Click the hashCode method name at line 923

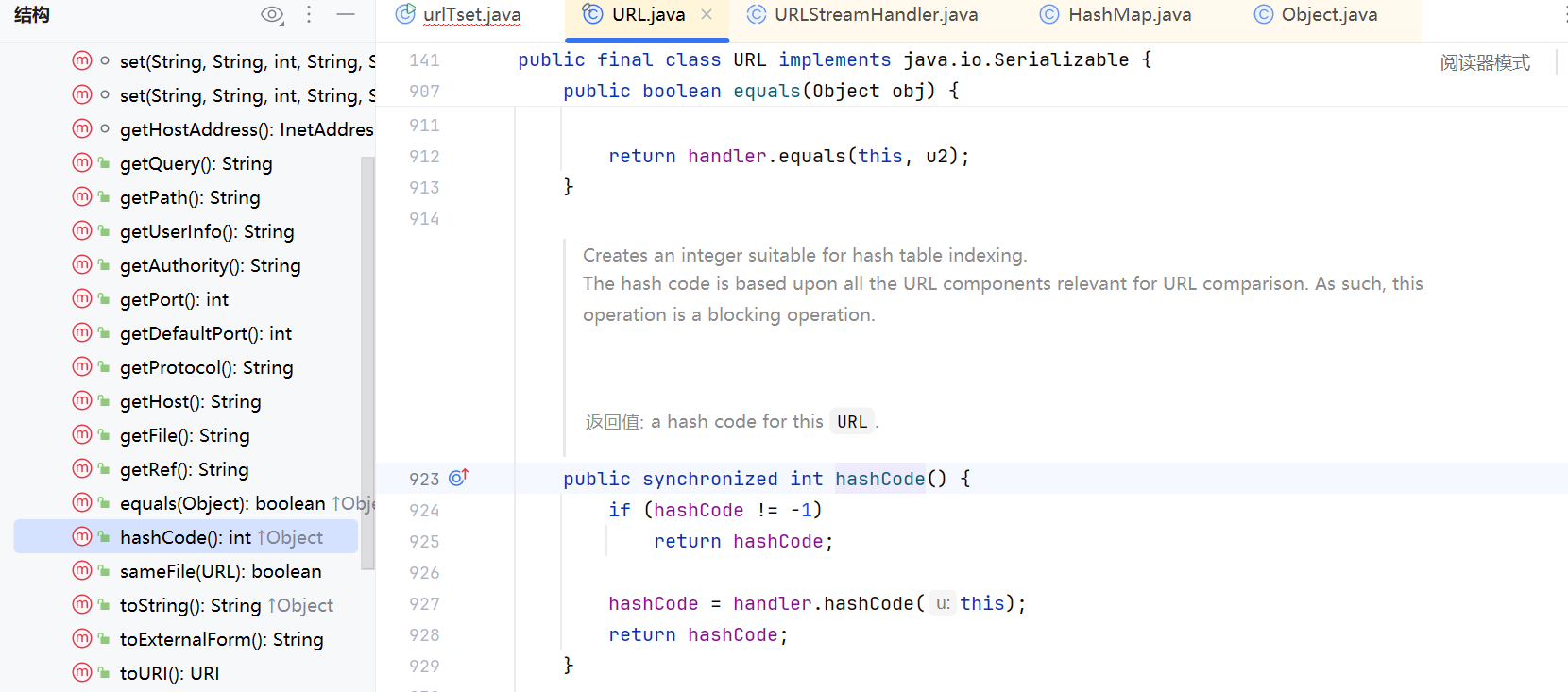tap(879, 479)
